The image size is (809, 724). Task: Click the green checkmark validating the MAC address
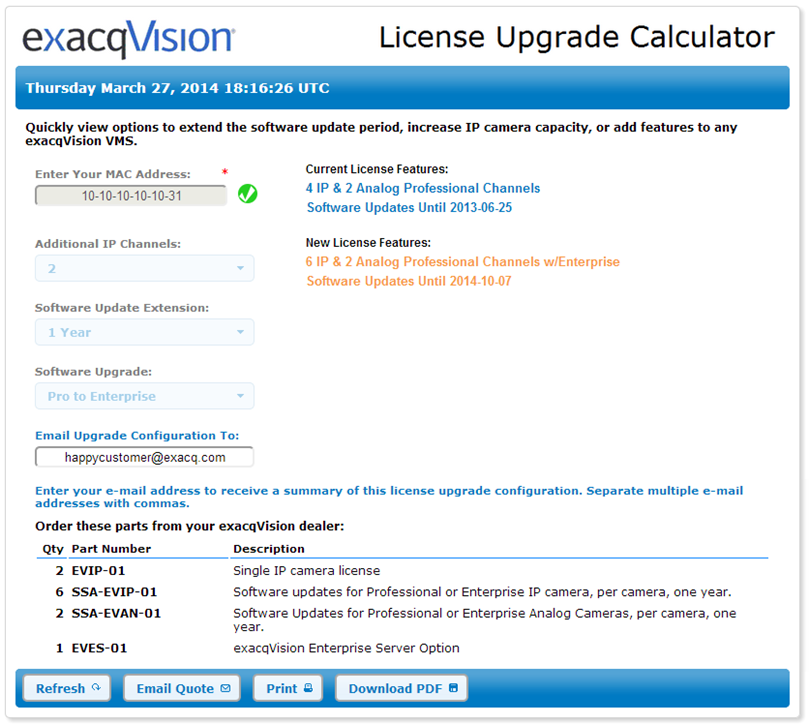pyautogui.click(x=247, y=194)
